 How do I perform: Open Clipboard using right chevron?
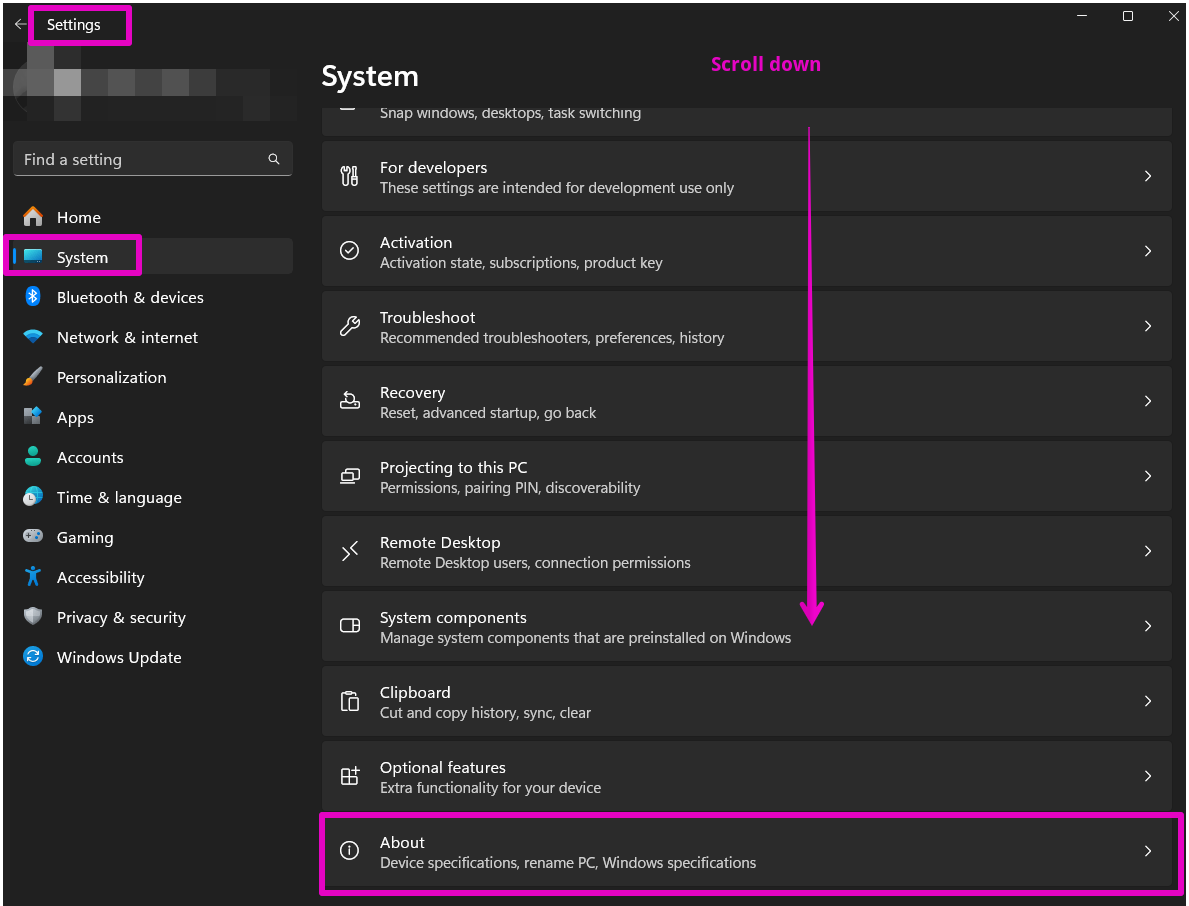click(x=1147, y=701)
